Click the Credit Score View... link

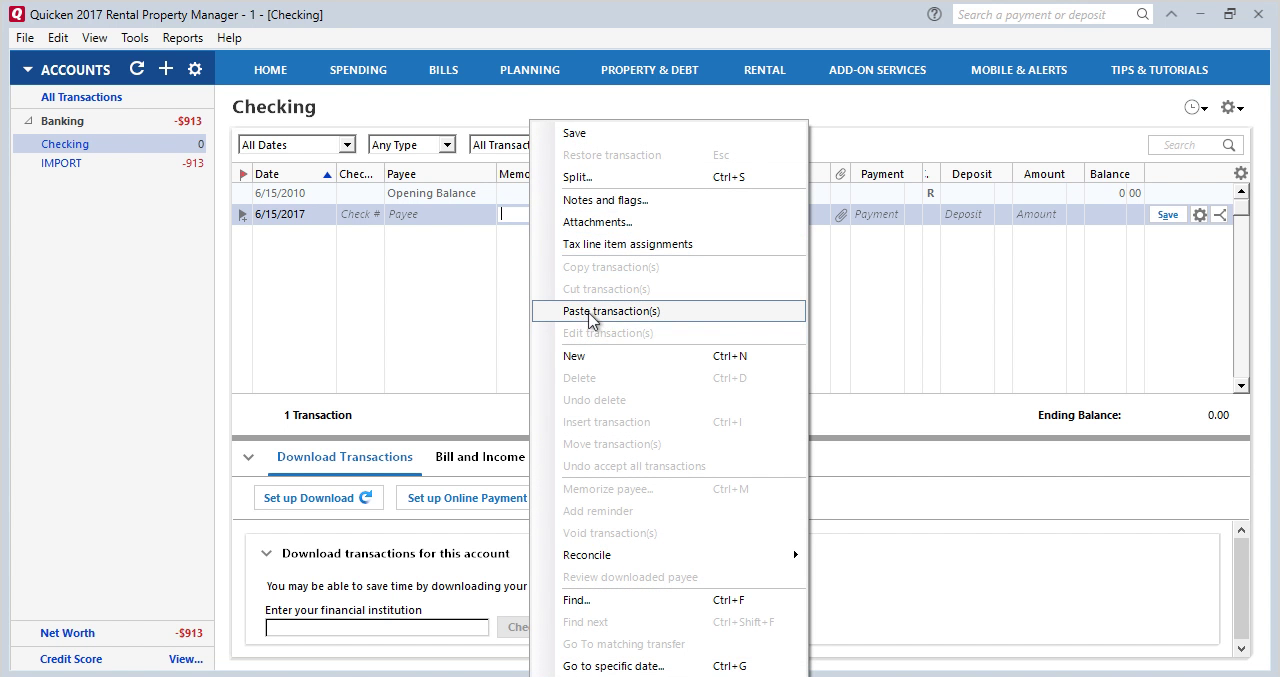coord(186,659)
